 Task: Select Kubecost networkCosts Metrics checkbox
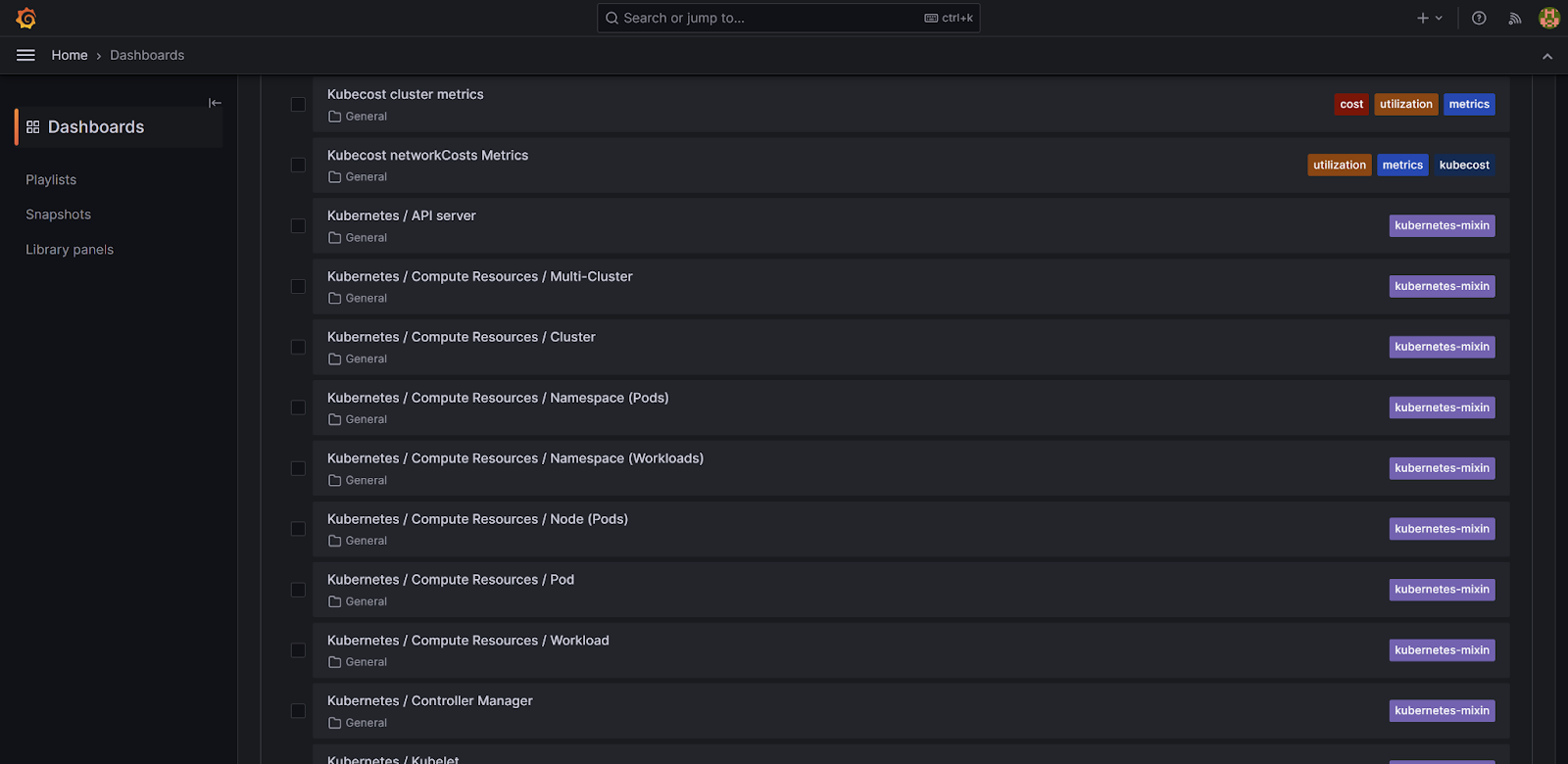pos(298,166)
